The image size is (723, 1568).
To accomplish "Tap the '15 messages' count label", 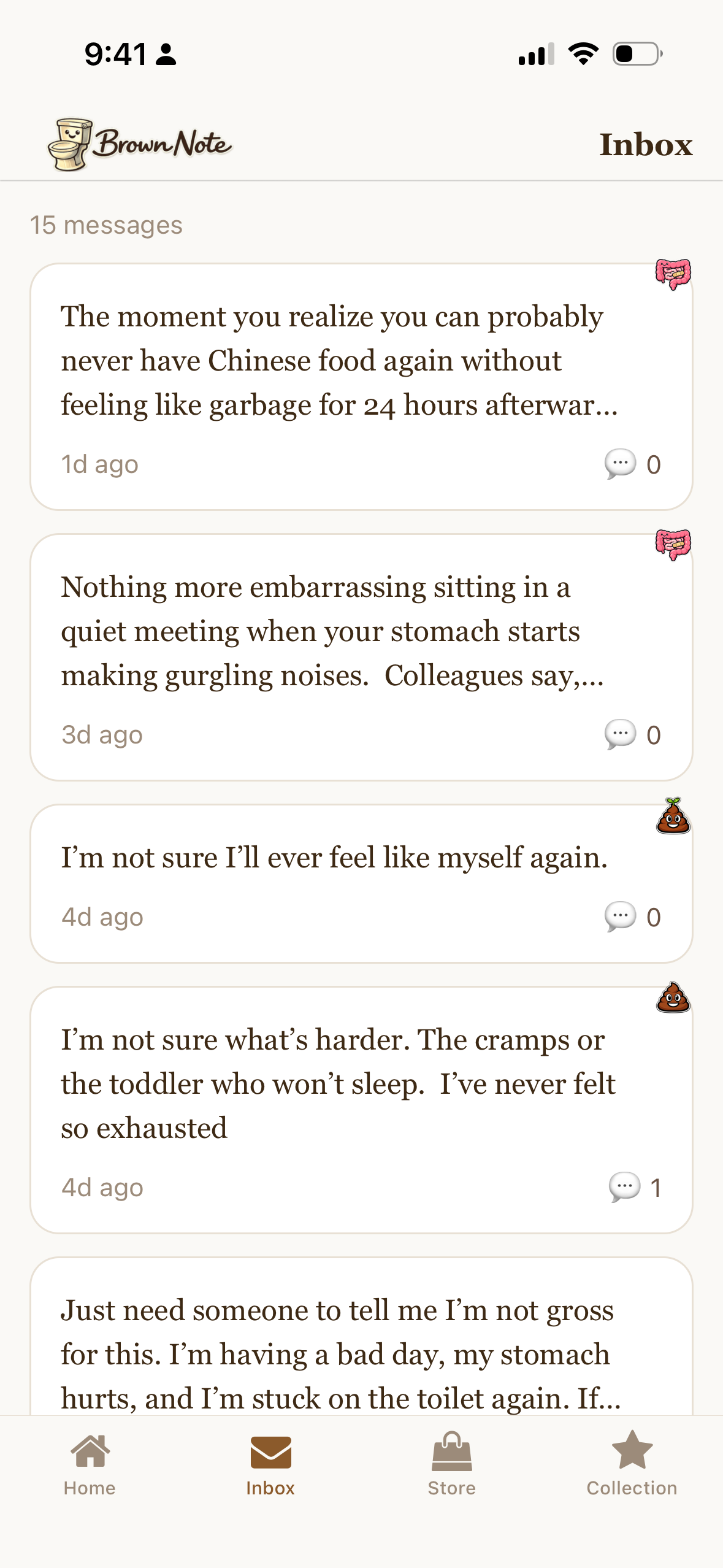I will coord(107,225).
